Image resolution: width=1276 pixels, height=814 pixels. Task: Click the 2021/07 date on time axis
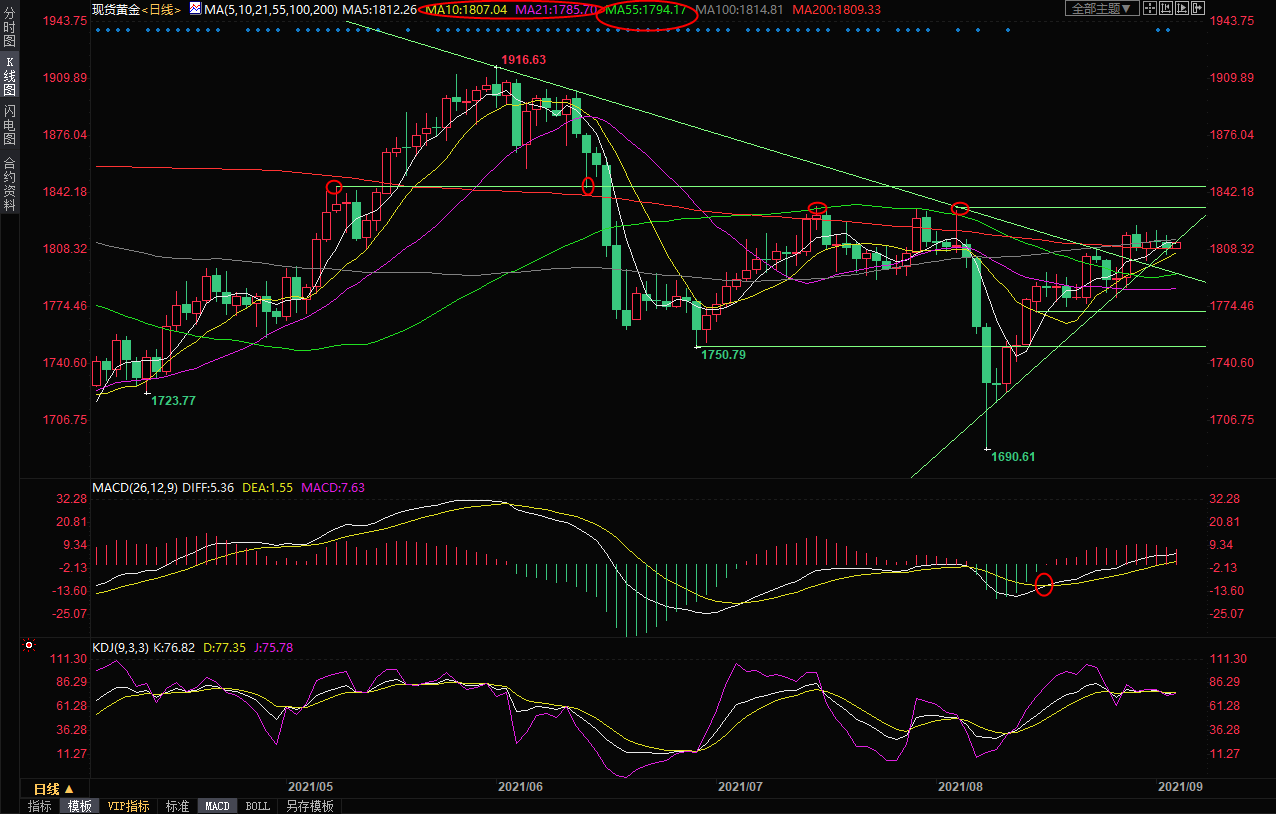pyautogui.click(x=741, y=787)
